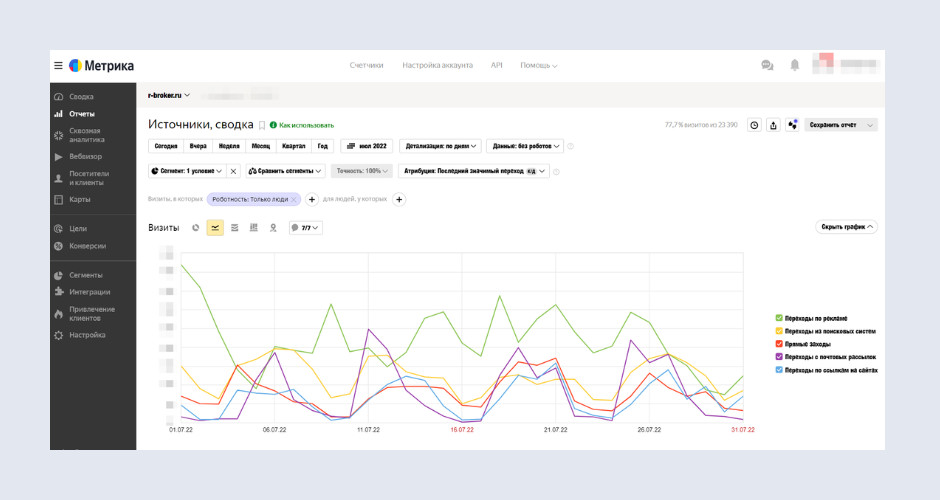
Task: Toggle Переходы по рекламе legend series
Action: point(817,318)
